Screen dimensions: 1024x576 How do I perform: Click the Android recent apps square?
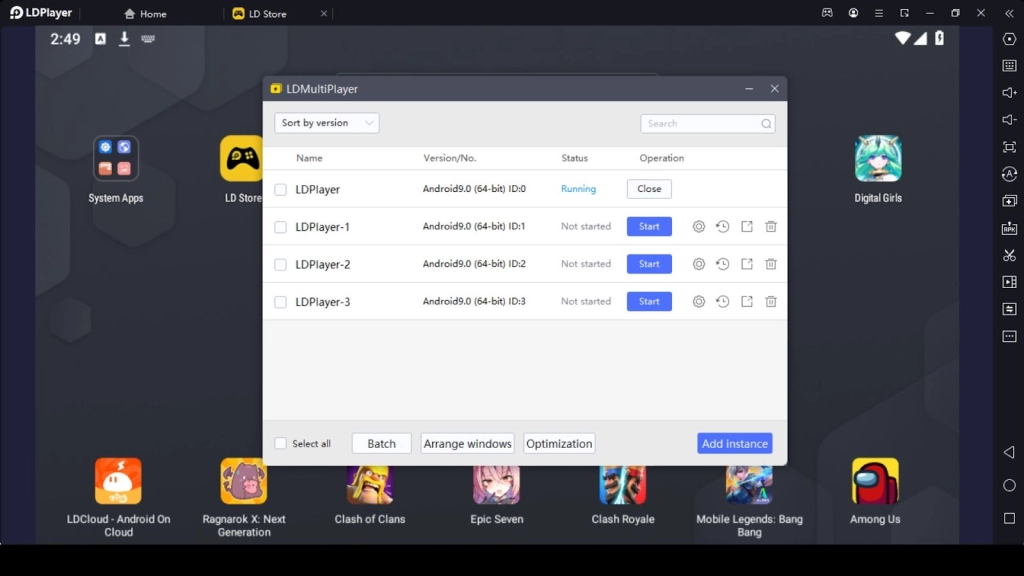[x=1009, y=519]
